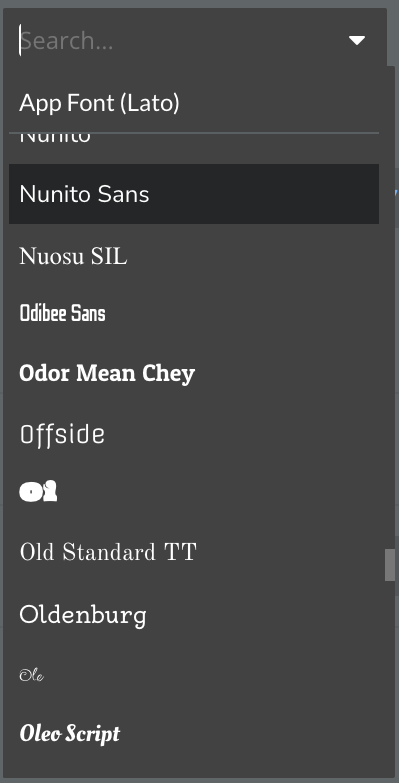Select the chunky Oi display font entry

click(x=194, y=492)
